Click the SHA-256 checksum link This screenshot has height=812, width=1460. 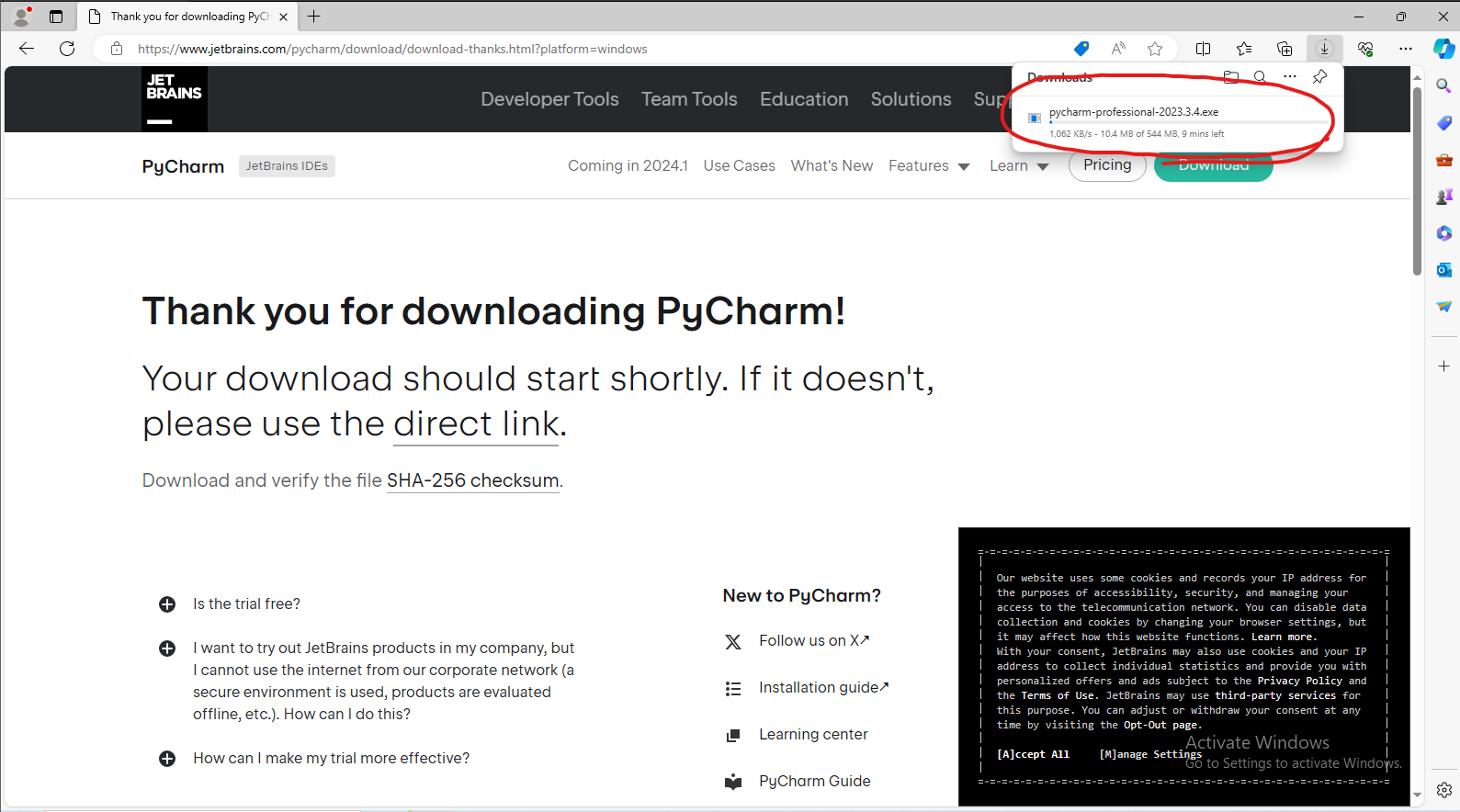[x=472, y=480]
